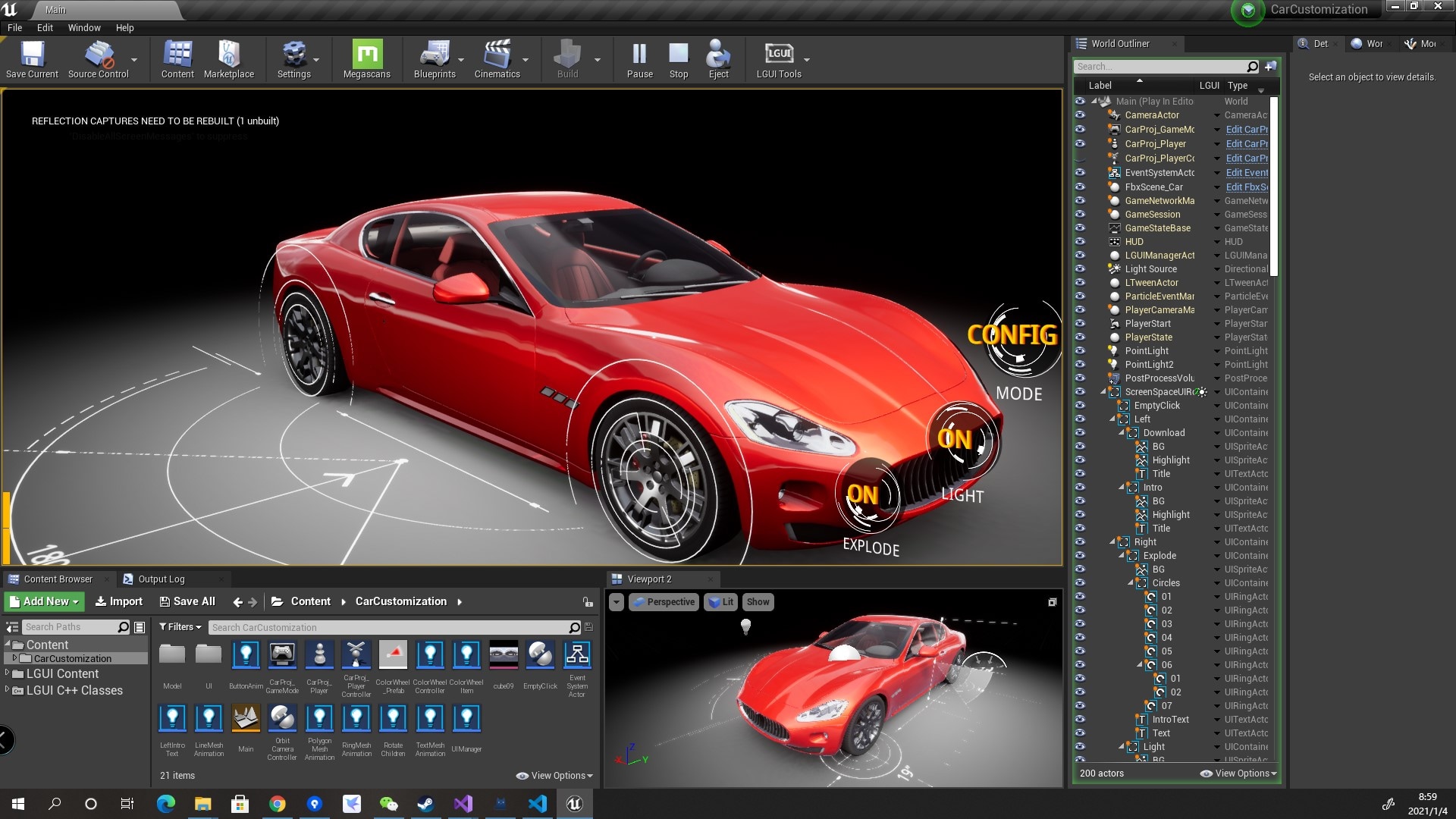
Task: Expand the LGUI Content folder tree
Action: click(x=8, y=673)
